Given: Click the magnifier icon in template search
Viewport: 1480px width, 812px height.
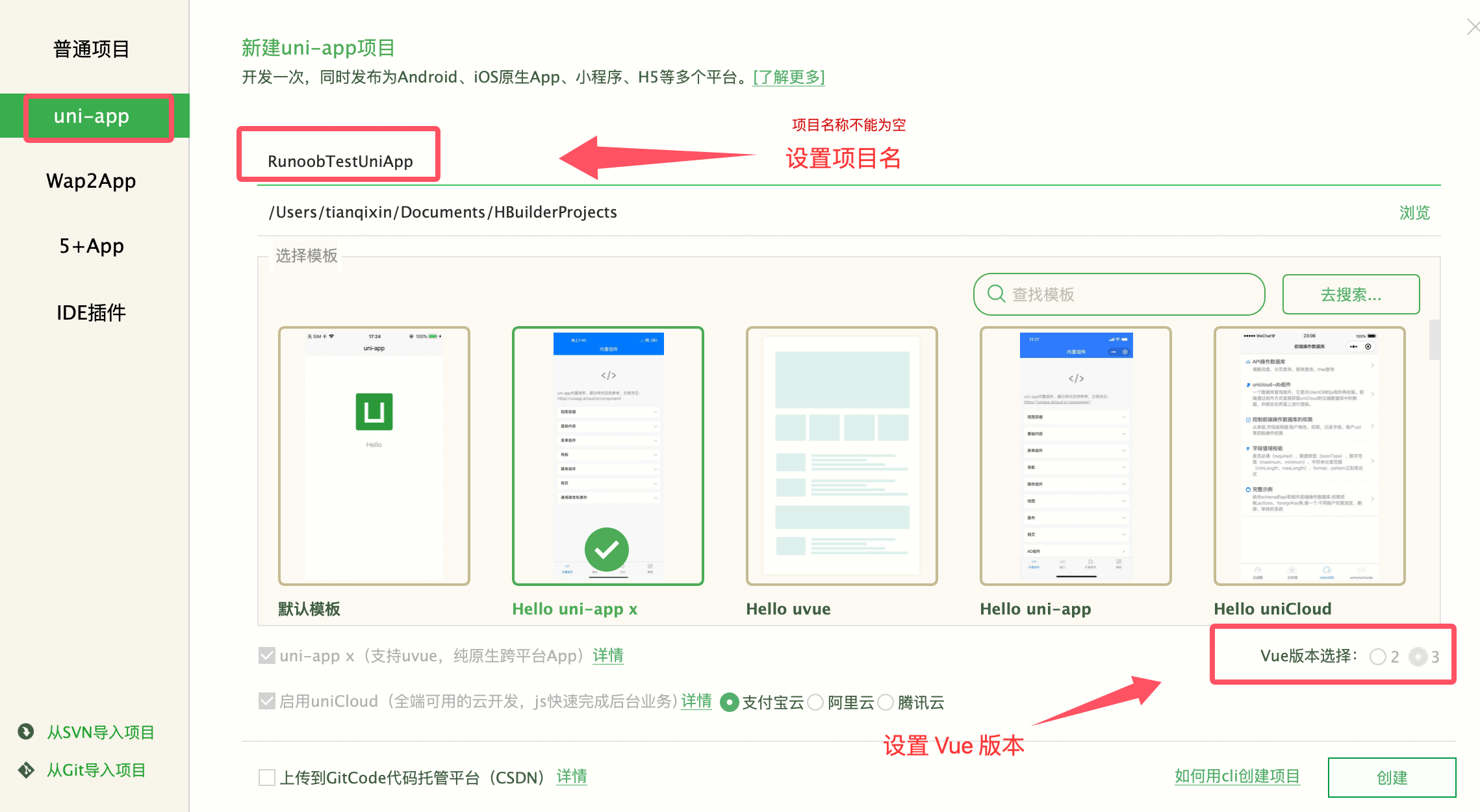Looking at the screenshot, I should click(x=996, y=294).
